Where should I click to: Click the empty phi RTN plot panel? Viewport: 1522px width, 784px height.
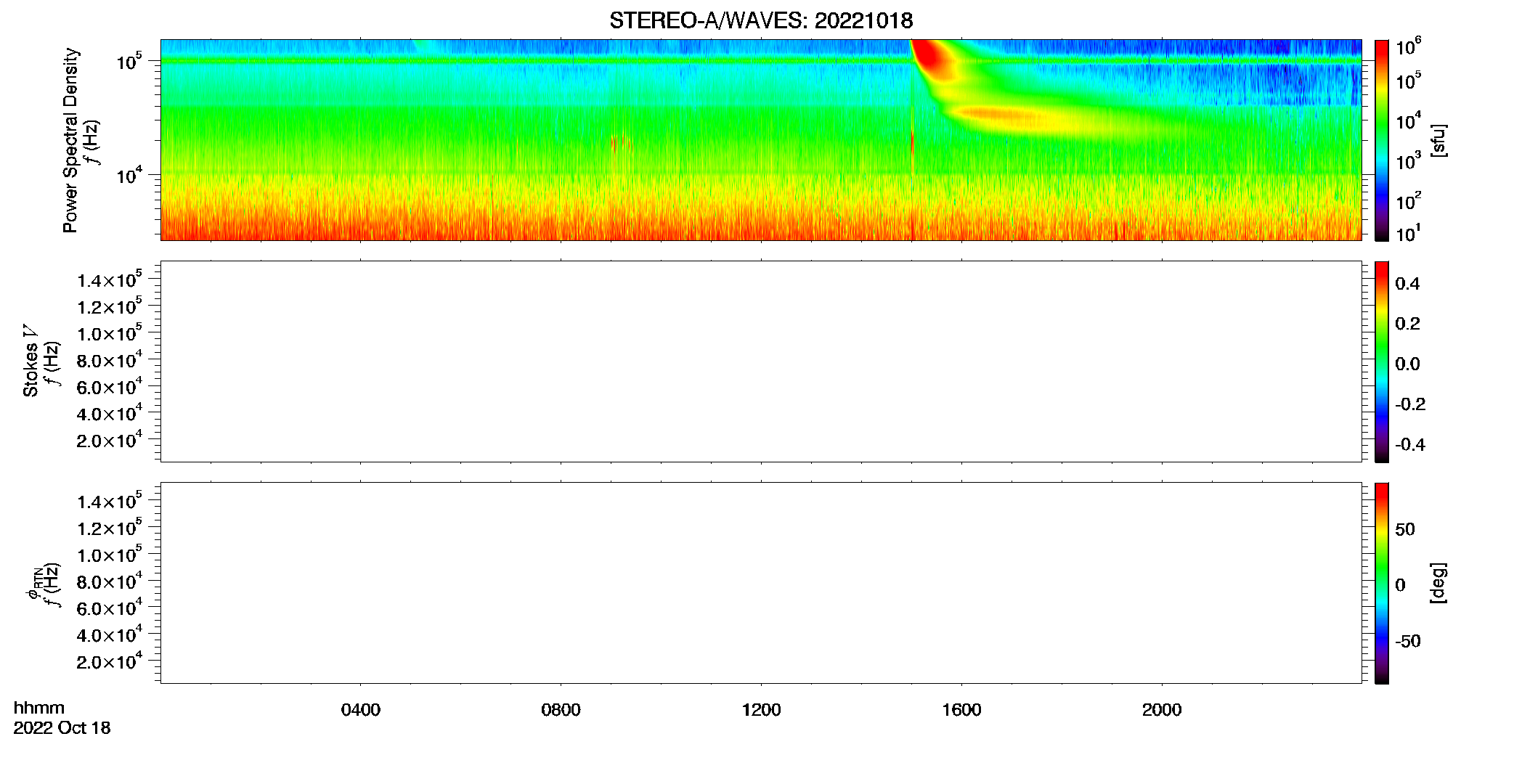(761, 583)
